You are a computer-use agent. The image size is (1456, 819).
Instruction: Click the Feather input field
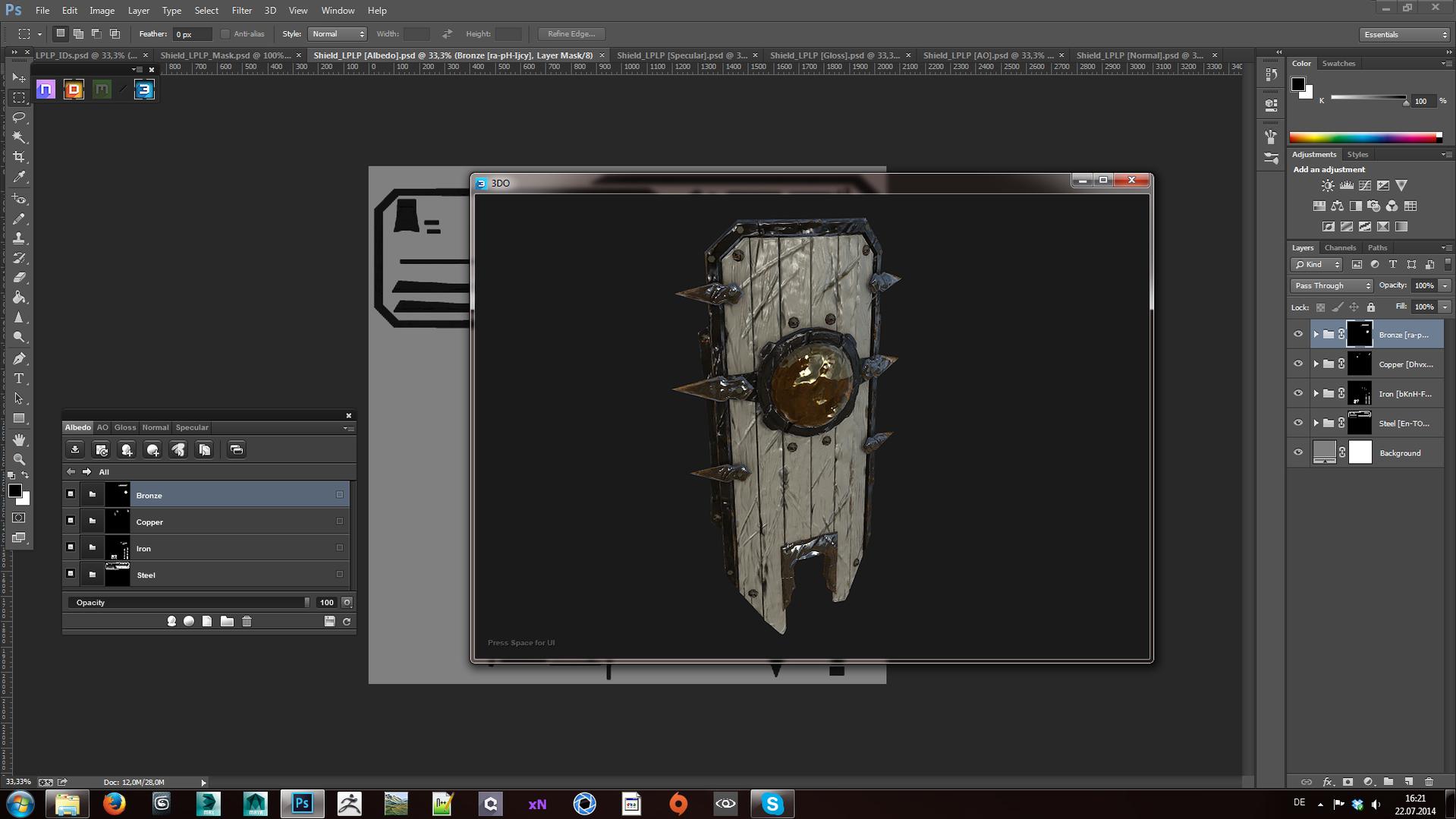coord(191,34)
